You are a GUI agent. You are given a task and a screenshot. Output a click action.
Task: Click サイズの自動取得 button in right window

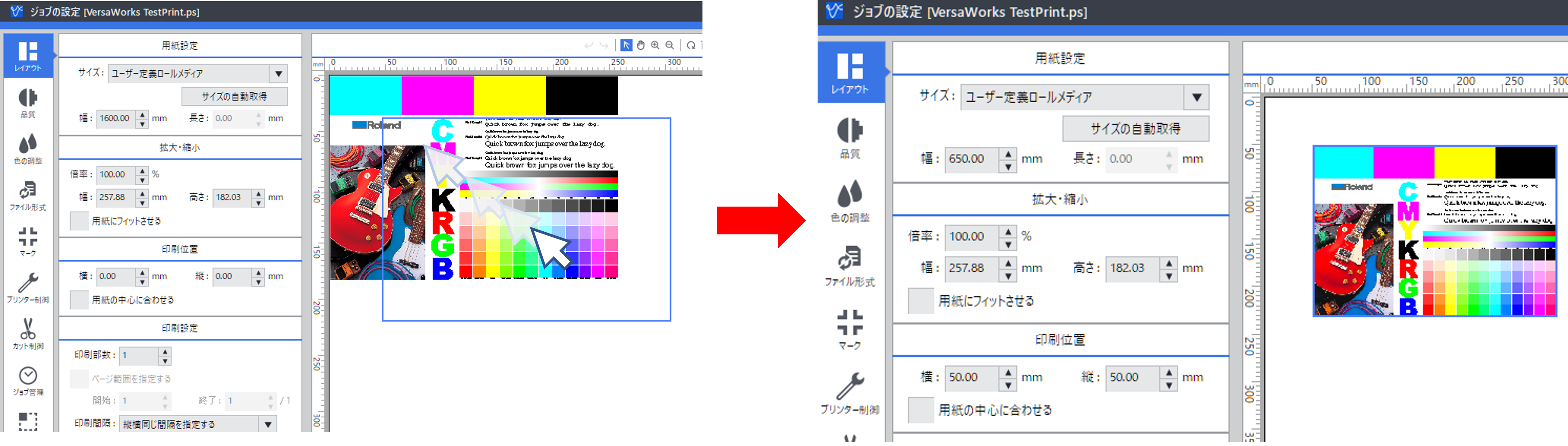pos(1136,129)
